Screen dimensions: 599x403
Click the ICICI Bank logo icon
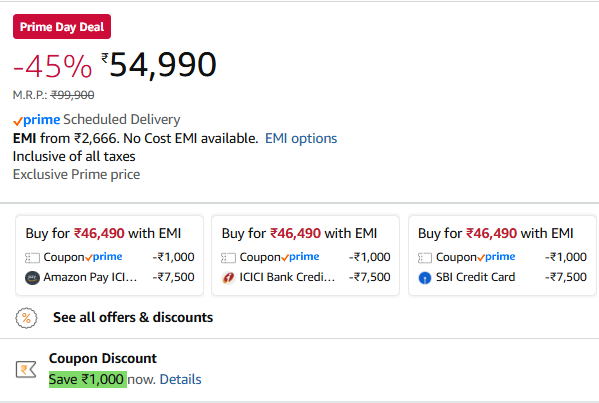tap(228, 278)
